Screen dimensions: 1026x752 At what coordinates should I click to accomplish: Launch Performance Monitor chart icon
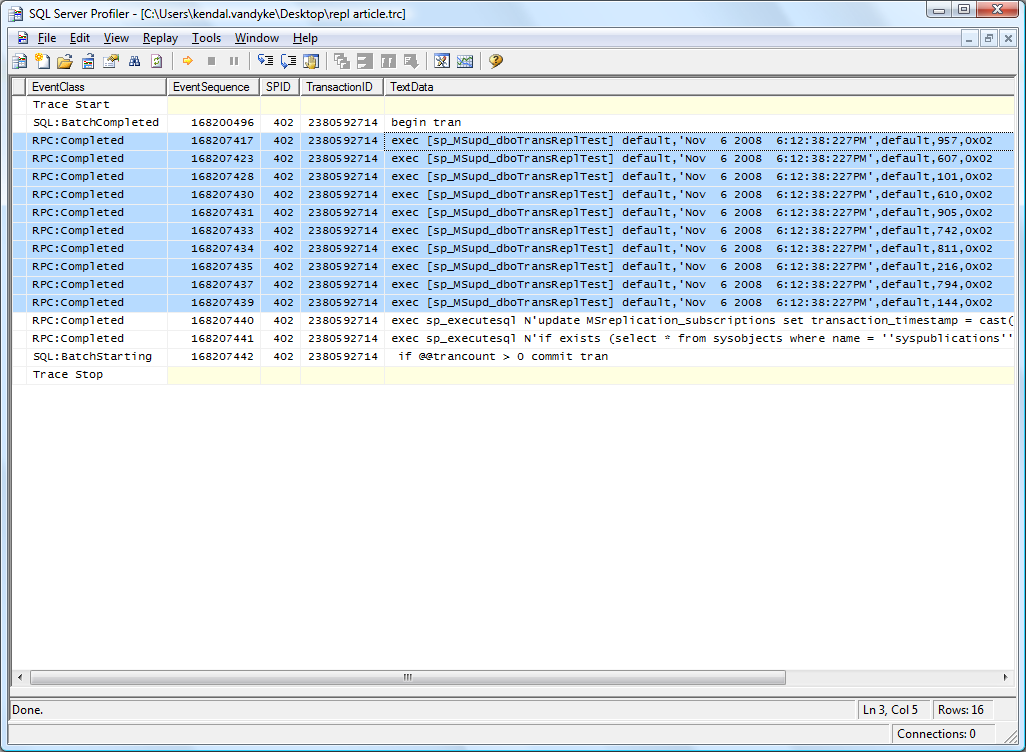[465, 62]
